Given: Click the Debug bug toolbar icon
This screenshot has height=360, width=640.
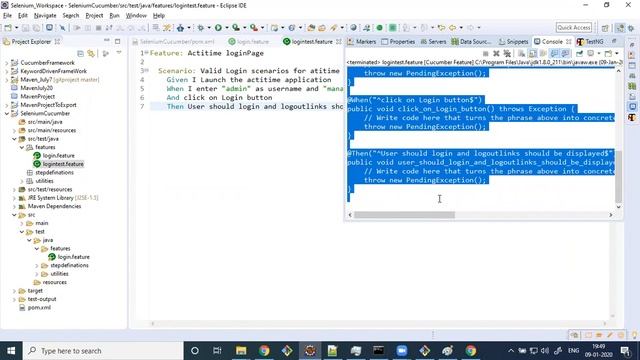Looking at the screenshot, I should (200, 28).
